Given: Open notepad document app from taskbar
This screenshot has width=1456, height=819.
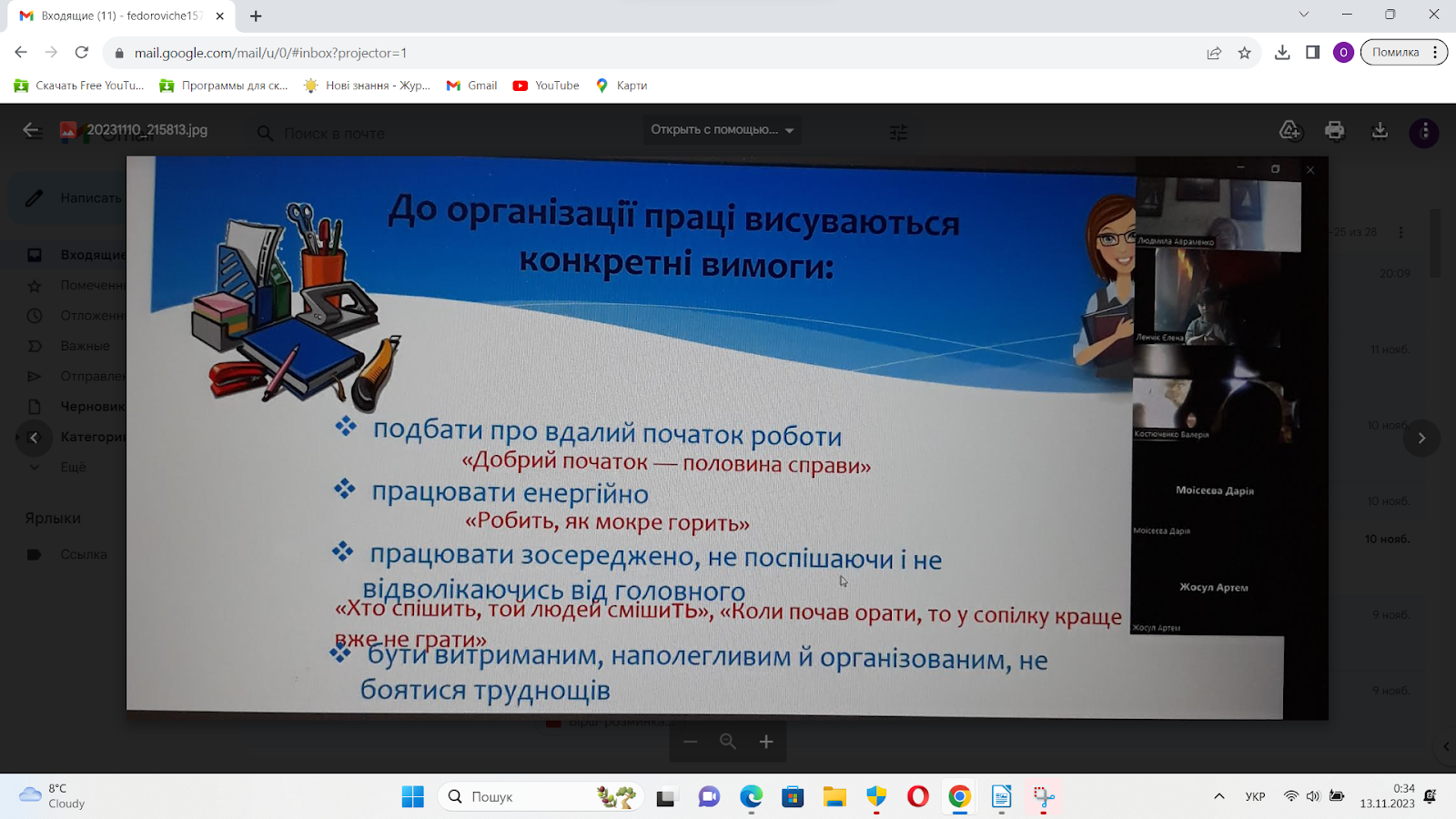Looking at the screenshot, I should pos(1002,797).
